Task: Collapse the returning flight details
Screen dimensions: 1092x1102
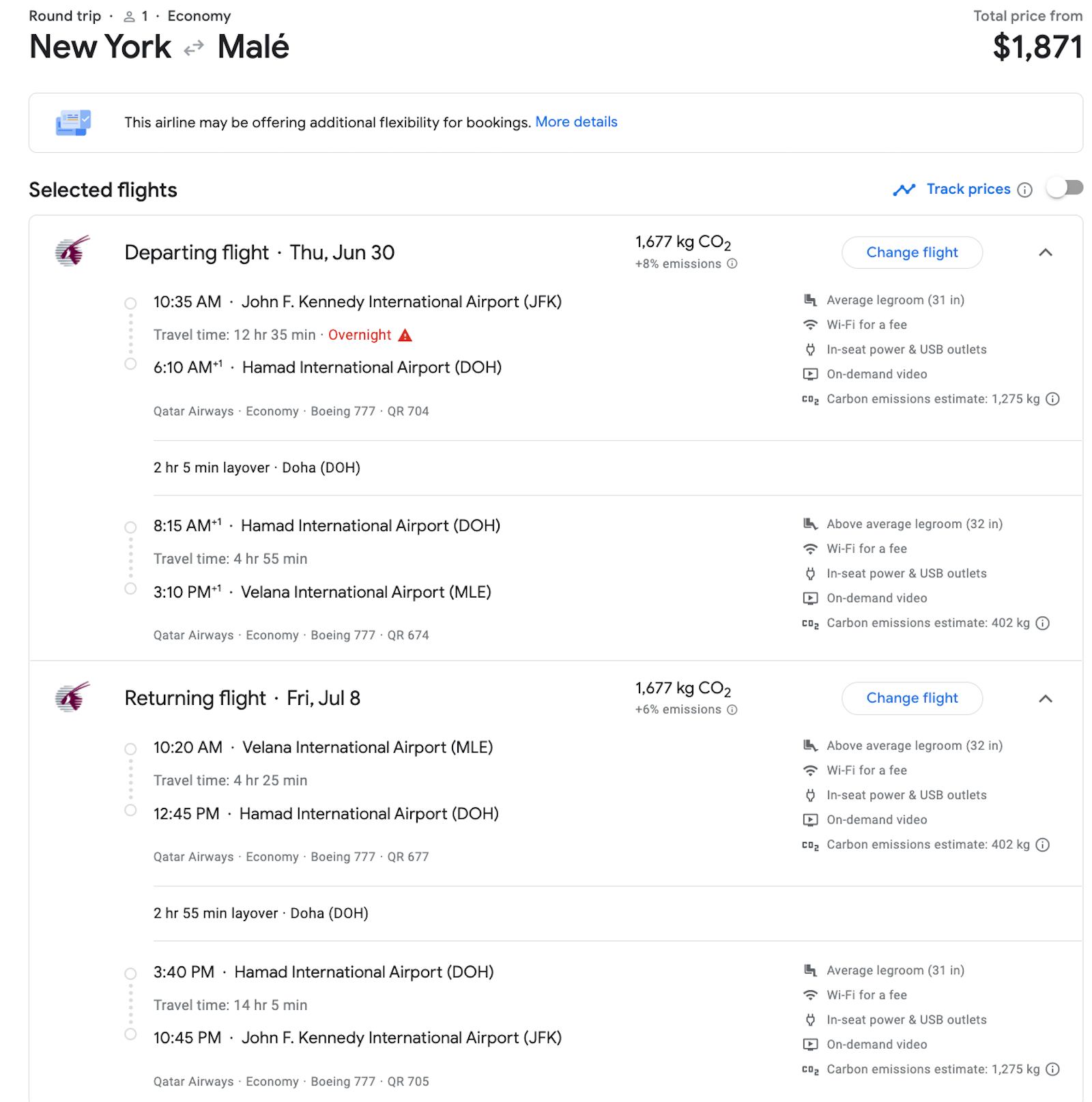Action: point(1046,699)
